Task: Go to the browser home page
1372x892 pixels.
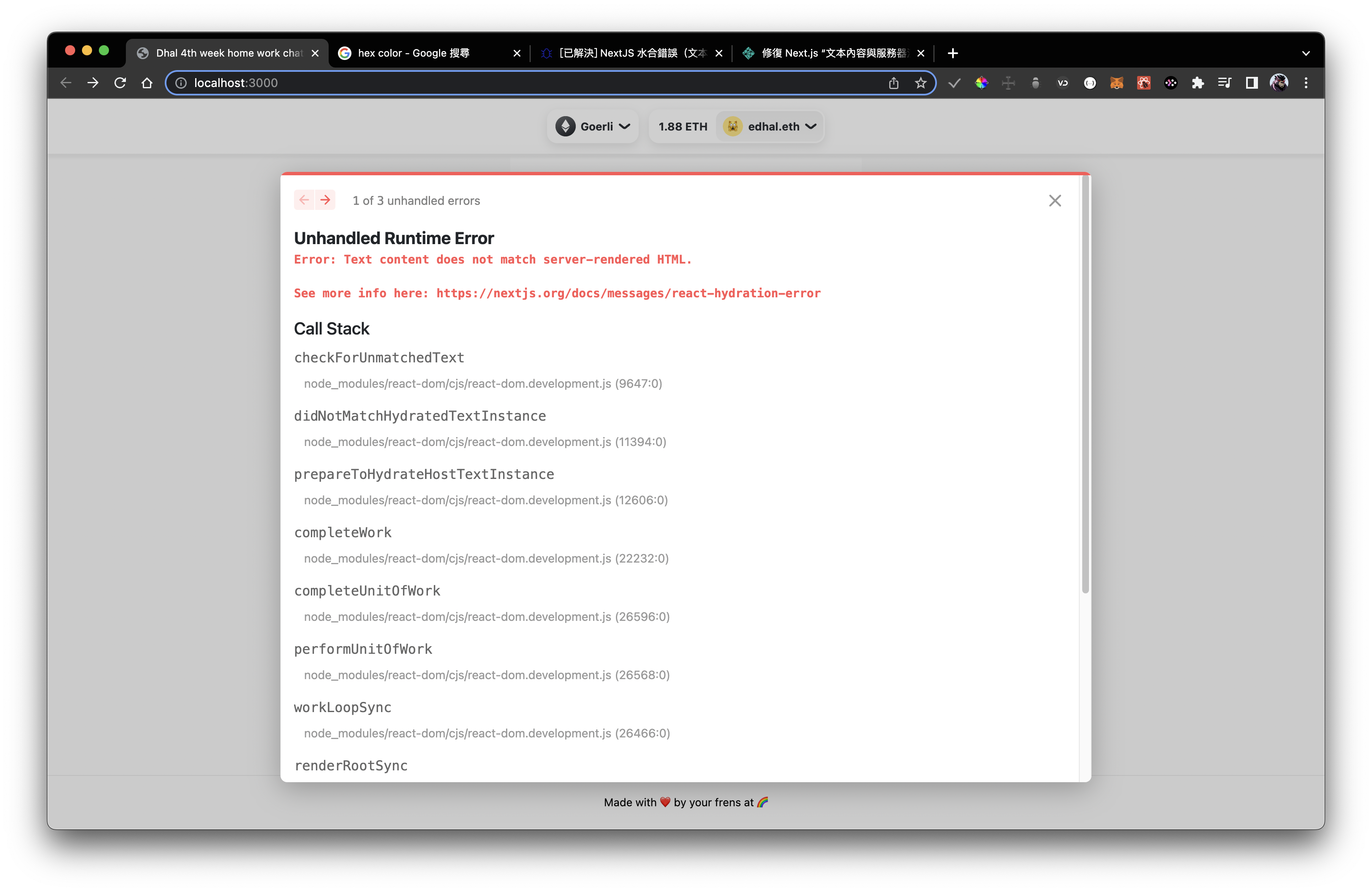Action: (x=147, y=83)
